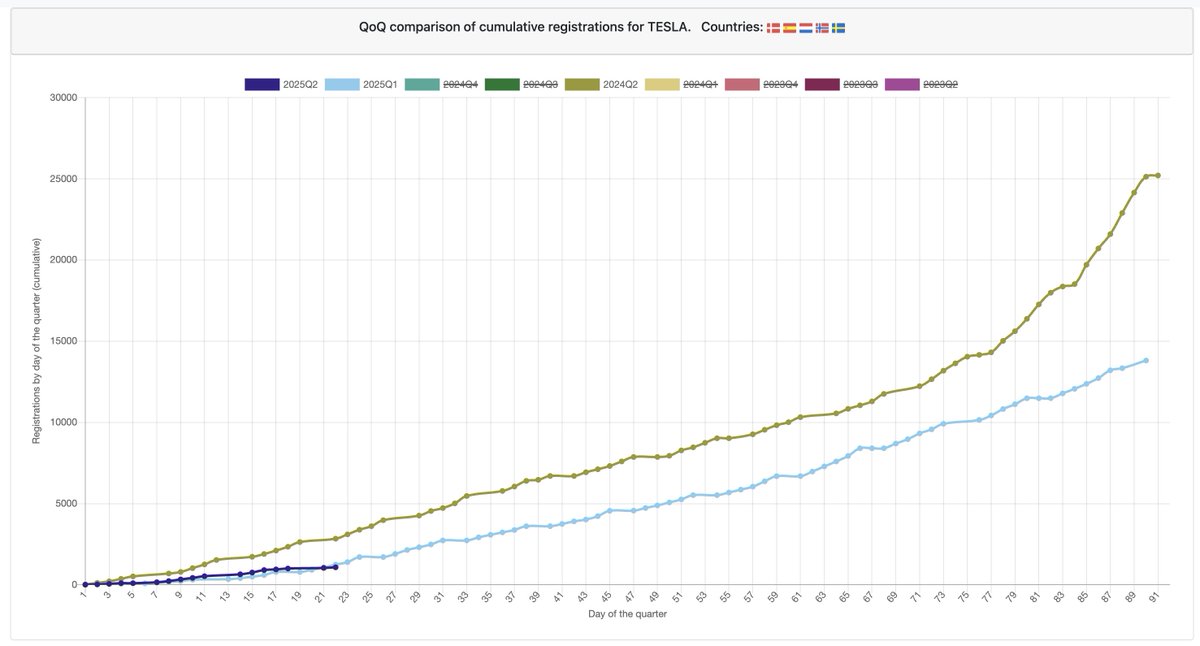
Task: Click the final 2024Q2 data point at day 91
Action: point(1158,175)
